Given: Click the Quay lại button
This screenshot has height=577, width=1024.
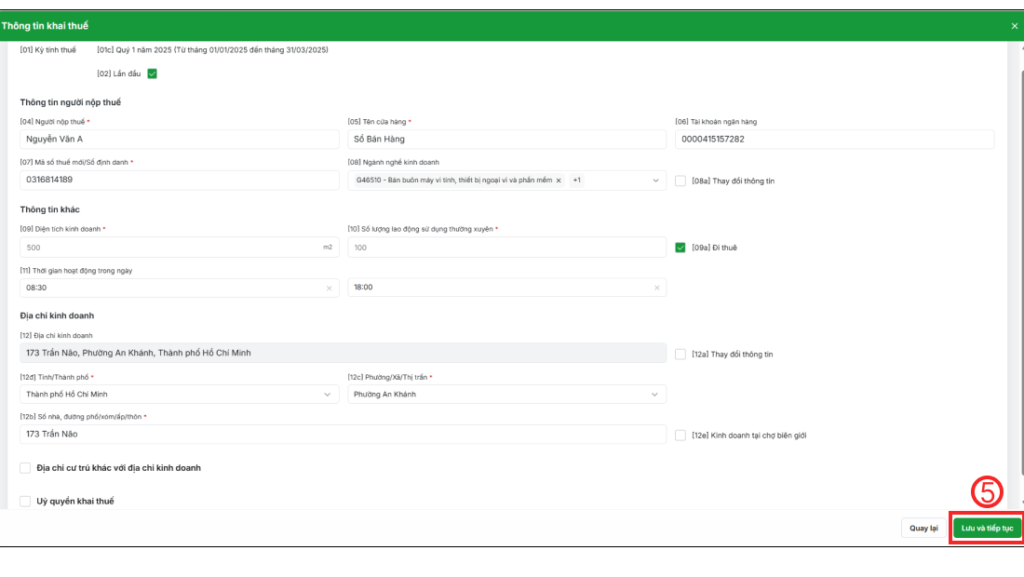Looking at the screenshot, I should [923, 527].
